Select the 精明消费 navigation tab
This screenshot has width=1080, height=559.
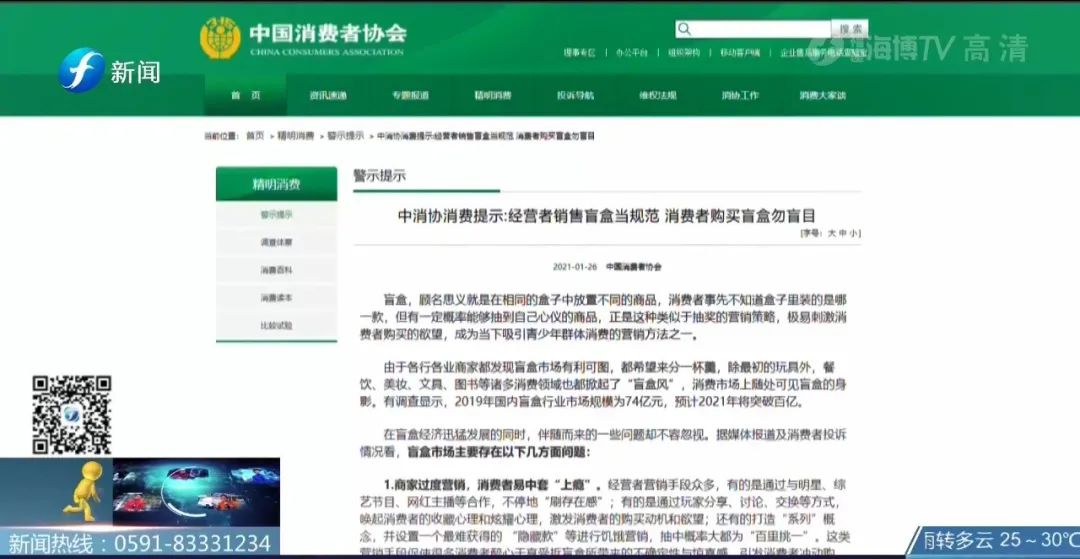tap(492, 96)
